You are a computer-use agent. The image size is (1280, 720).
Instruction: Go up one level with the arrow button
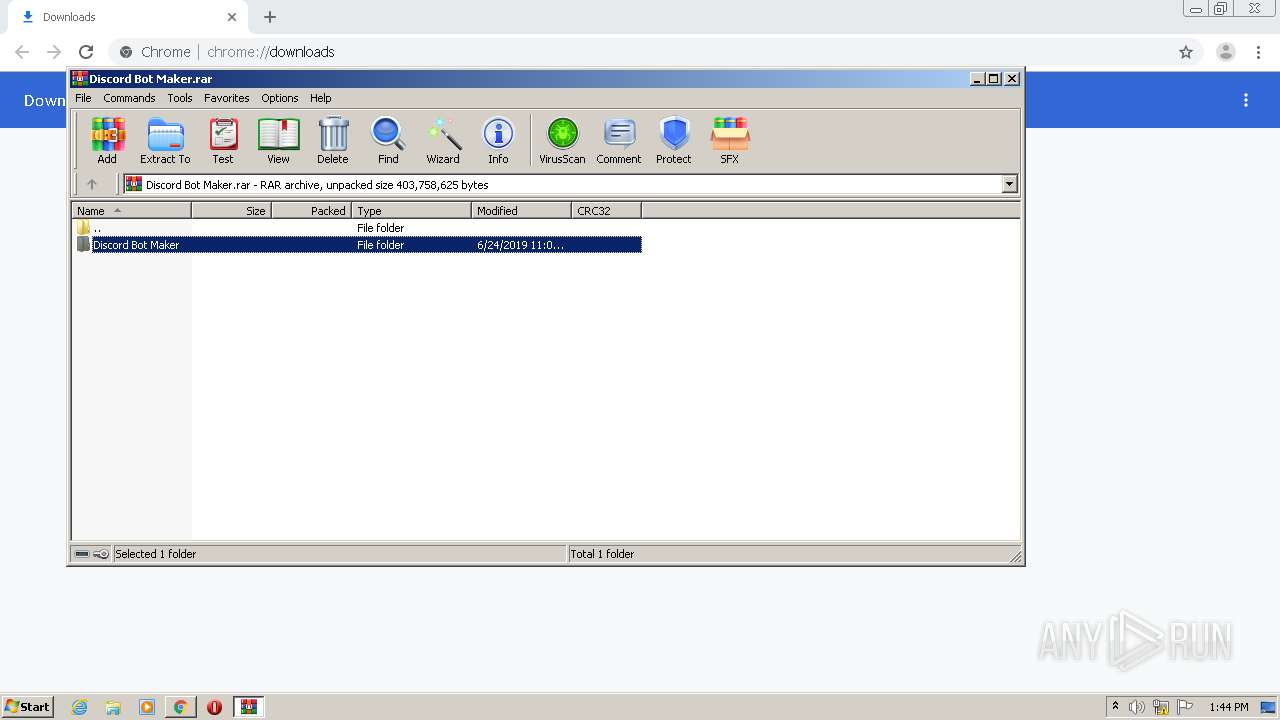[92, 184]
